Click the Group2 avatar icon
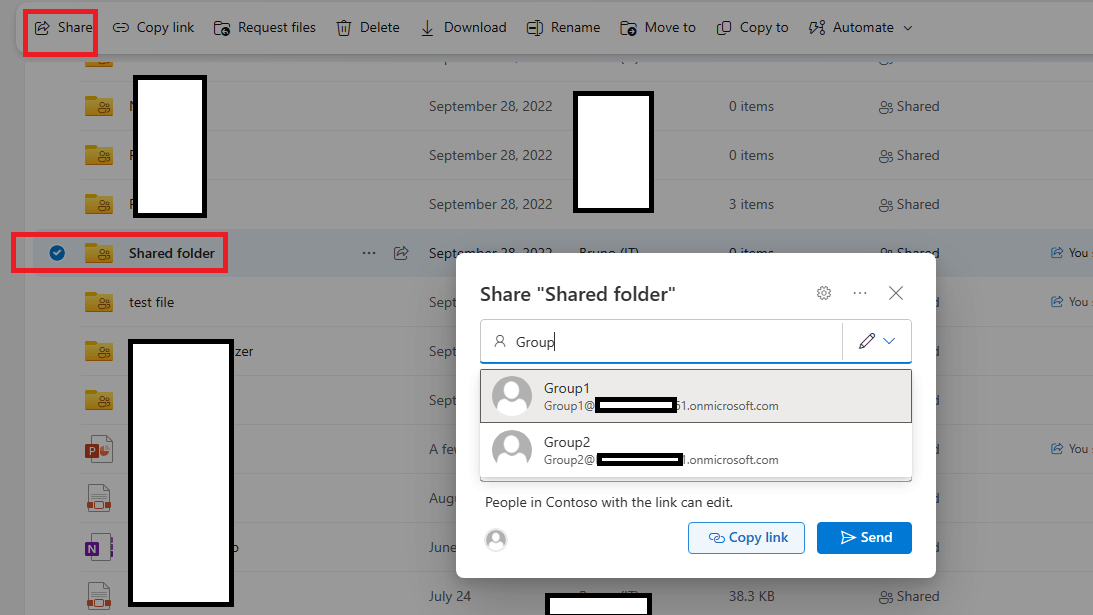1093x615 pixels. coord(512,450)
